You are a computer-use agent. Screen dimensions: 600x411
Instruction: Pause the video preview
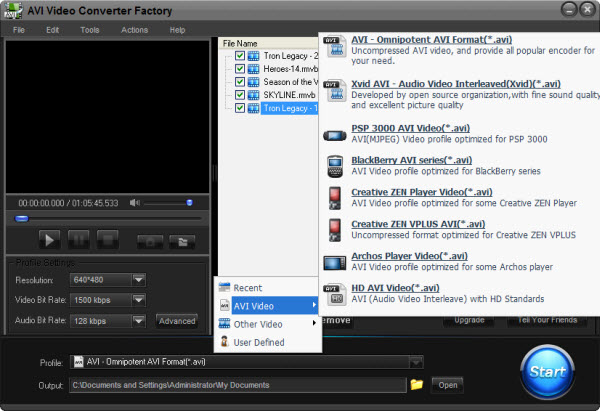click(x=78, y=240)
